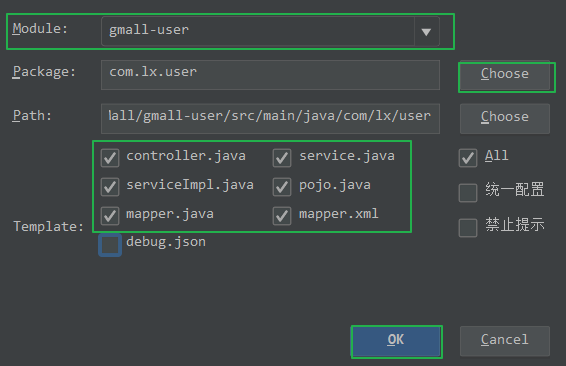
Task: Enable the debug.json checkbox
Action: pyautogui.click(x=110, y=245)
